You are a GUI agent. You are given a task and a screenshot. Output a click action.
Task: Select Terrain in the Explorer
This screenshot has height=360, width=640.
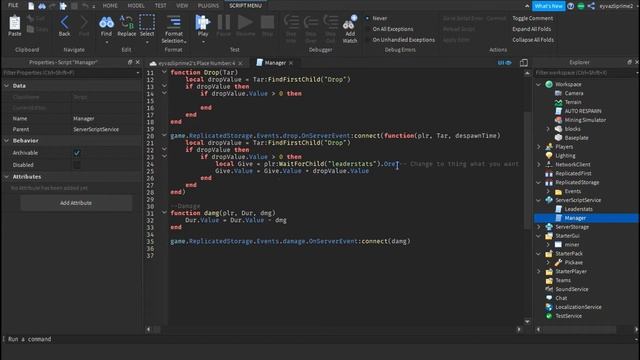click(x=573, y=102)
